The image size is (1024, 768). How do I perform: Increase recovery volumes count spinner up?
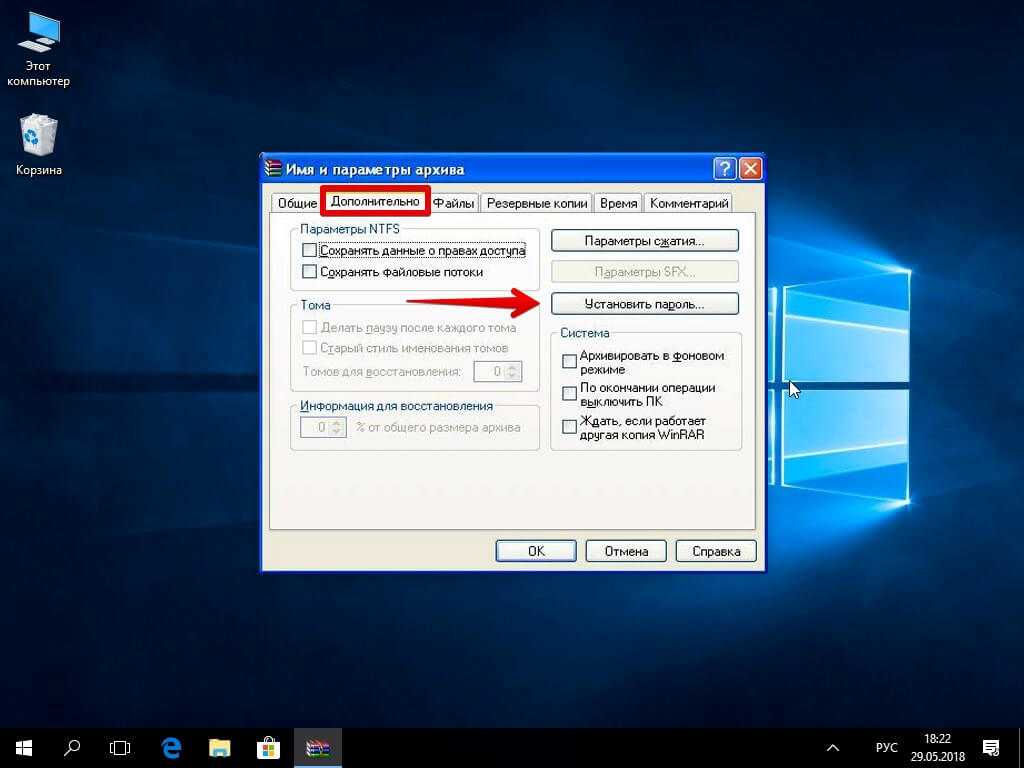pyautogui.click(x=513, y=367)
